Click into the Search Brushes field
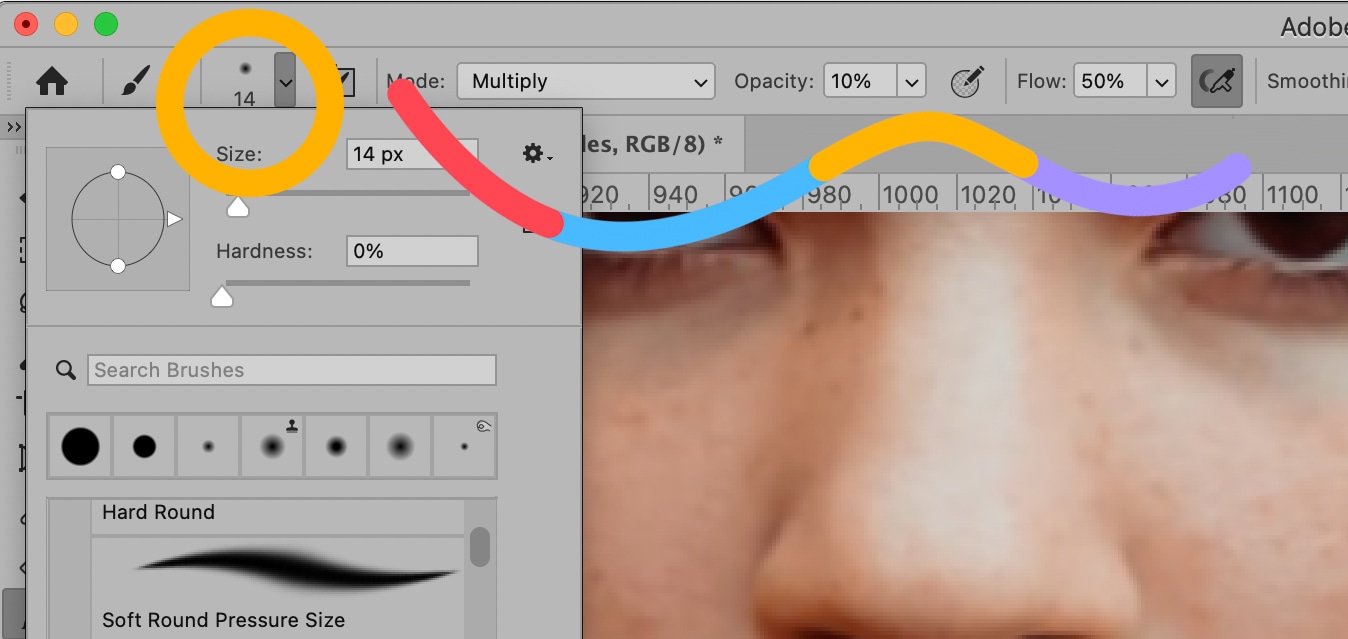Viewport: 1348px width, 639px height. tap(292, 370)
